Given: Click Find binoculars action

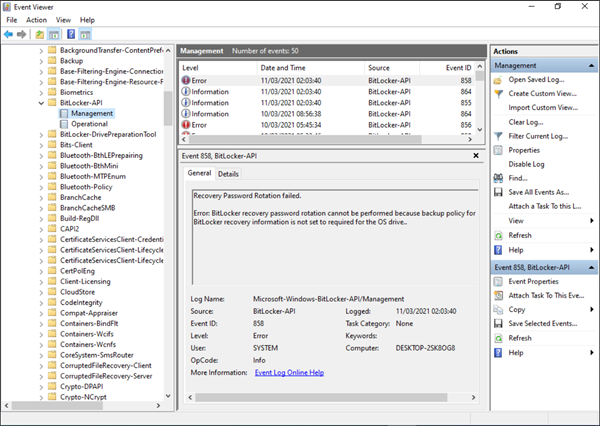Looking at the screenshot, I should [x=517, y=177].
